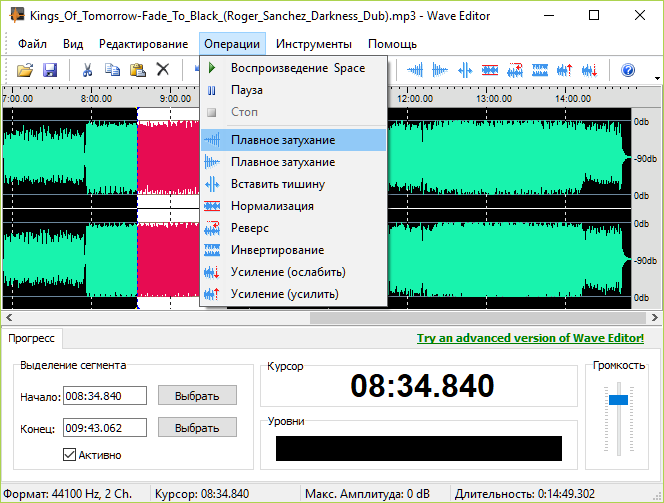
Task: Click the Paste clipboard toolbar icon
Action: click(x=138, y=70)
